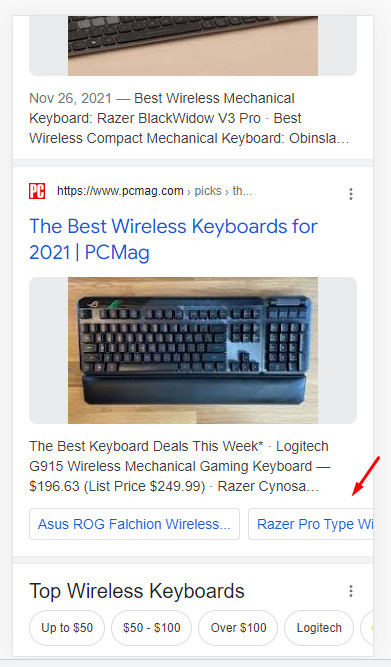Click the Best Keyboard Deals This Week snippet
Image resolution: width=391 pixels, height=667 pixels.
click(x=180, y=466)
